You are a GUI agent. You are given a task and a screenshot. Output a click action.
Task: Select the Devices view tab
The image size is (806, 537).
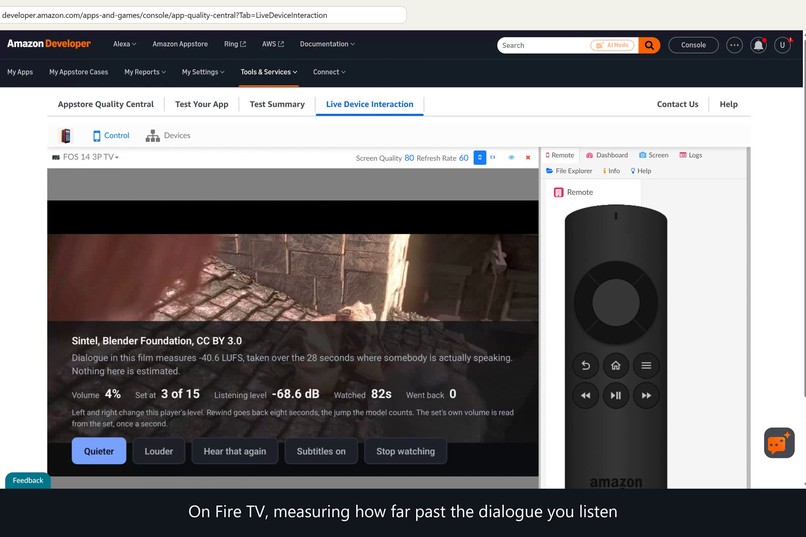pyautogui.click(x=168, y=136)
